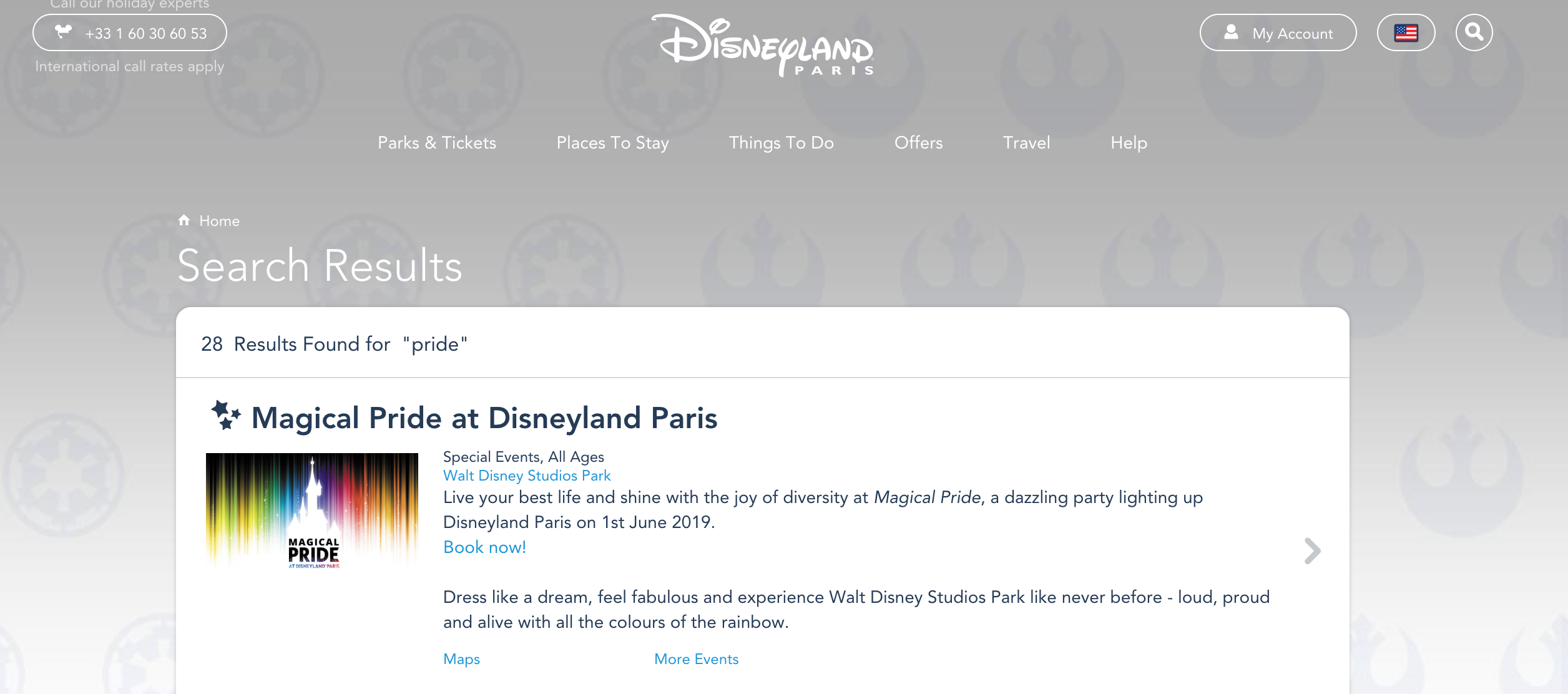Viewport: 1568px width, 694px height.
Task: Click the magnifying glass search icon
Action: click(1474, 32)
